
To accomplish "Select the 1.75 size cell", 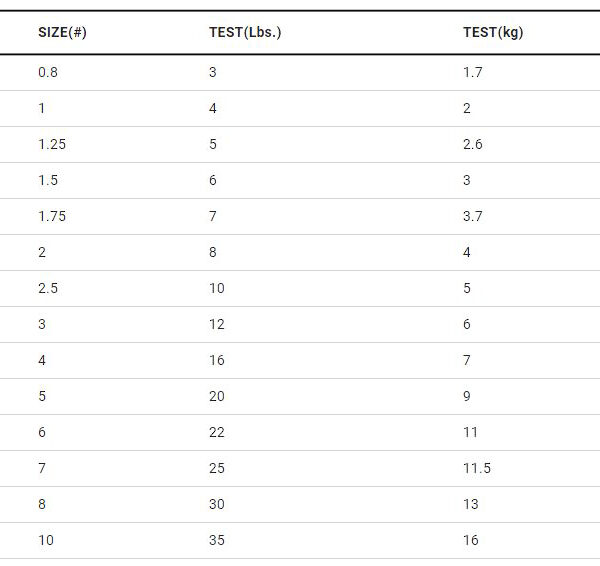I will point(52,216).
